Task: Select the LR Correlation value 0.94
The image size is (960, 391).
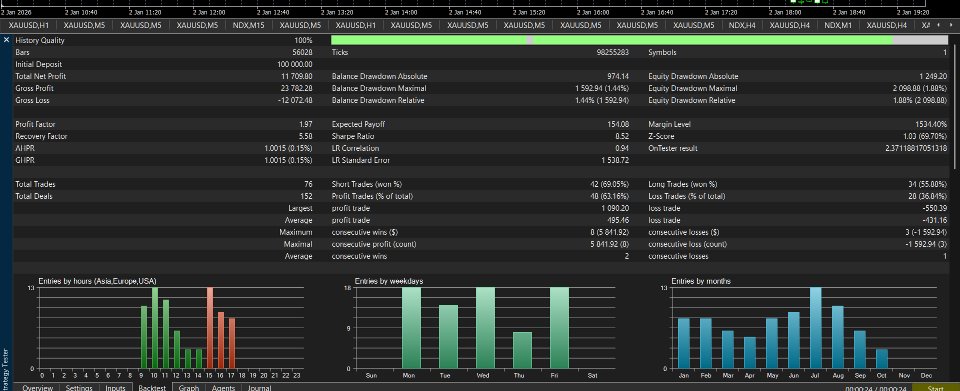Action: [623, 148]
